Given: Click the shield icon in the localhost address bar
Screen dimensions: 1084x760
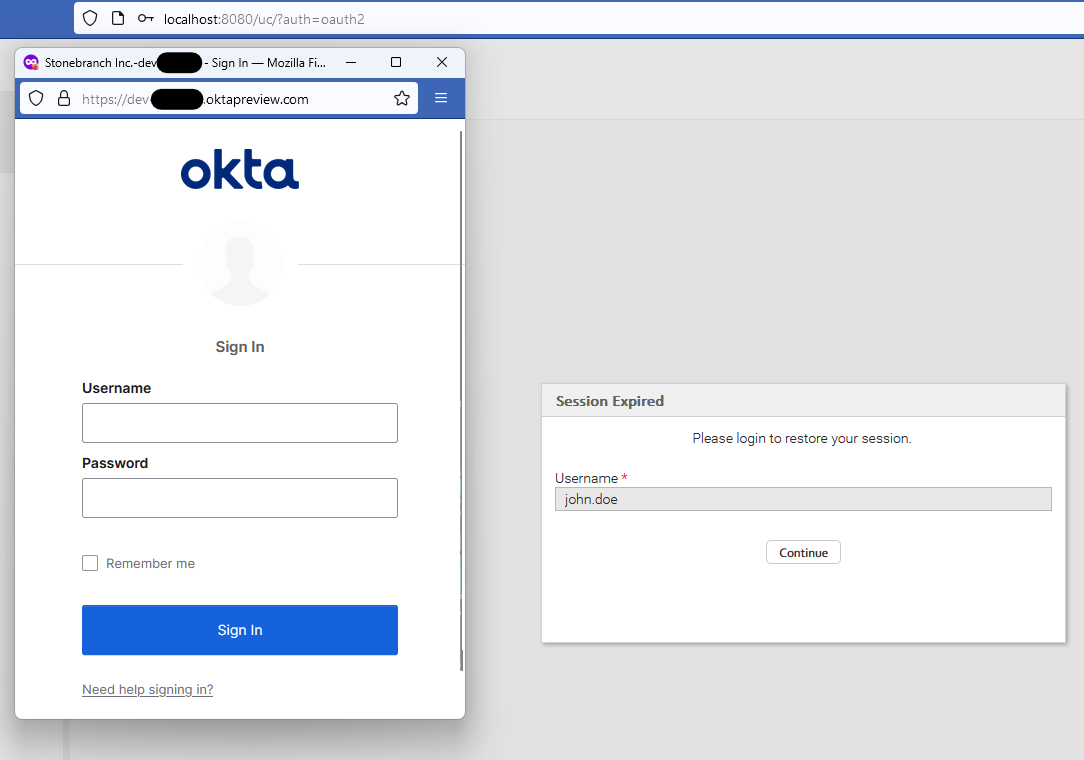Looking at the screenshot, I should click(x=90, y=18).
